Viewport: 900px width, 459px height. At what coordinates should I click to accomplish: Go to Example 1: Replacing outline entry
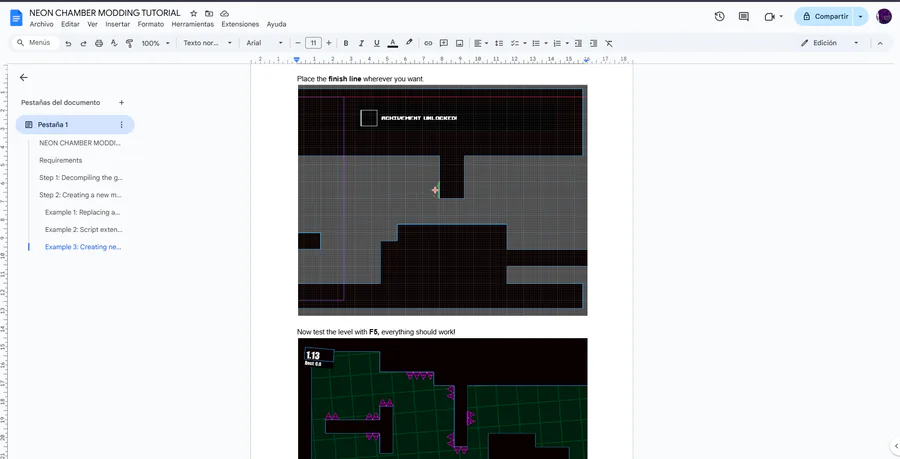tap(83, 212)
